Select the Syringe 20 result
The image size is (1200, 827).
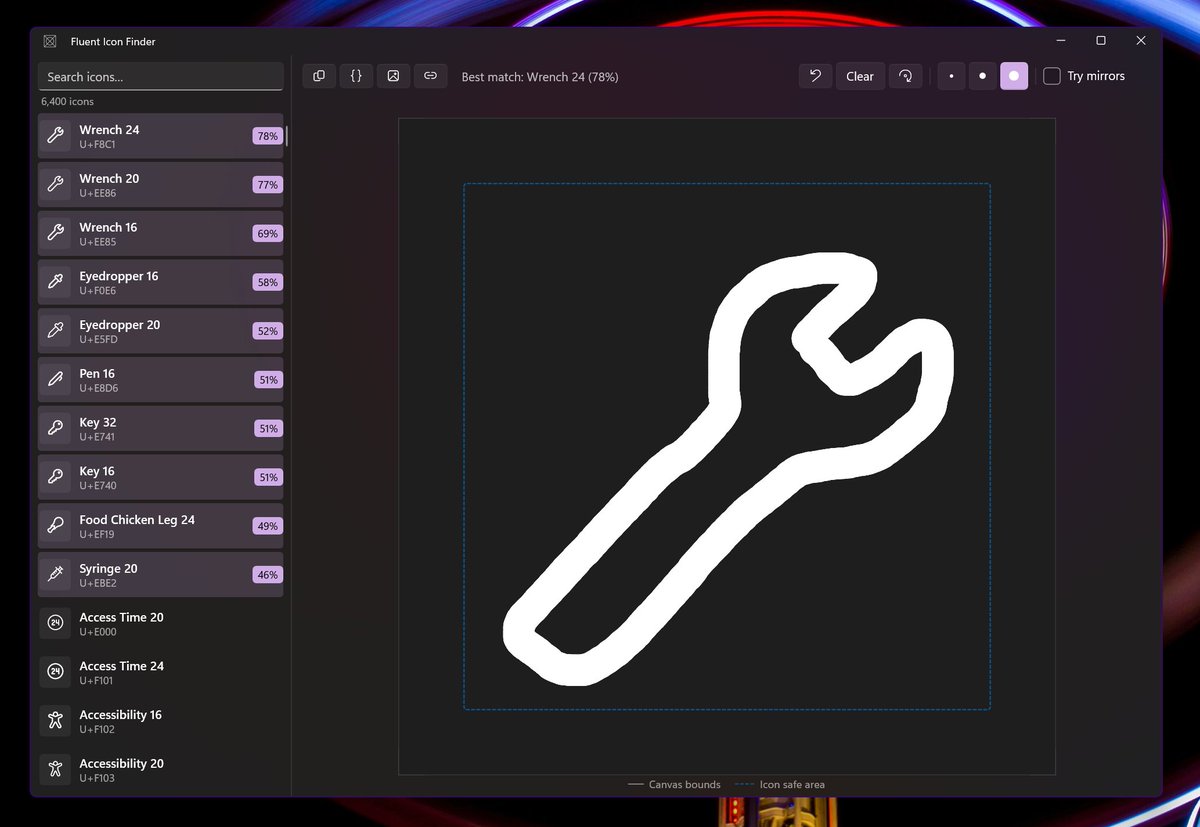click(x=160, y=575)
